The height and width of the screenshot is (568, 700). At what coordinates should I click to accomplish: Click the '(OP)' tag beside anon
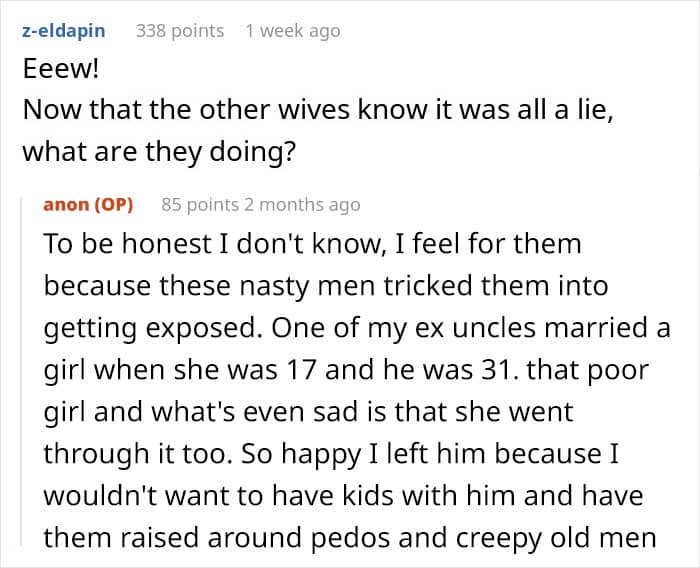click(114, 205)
